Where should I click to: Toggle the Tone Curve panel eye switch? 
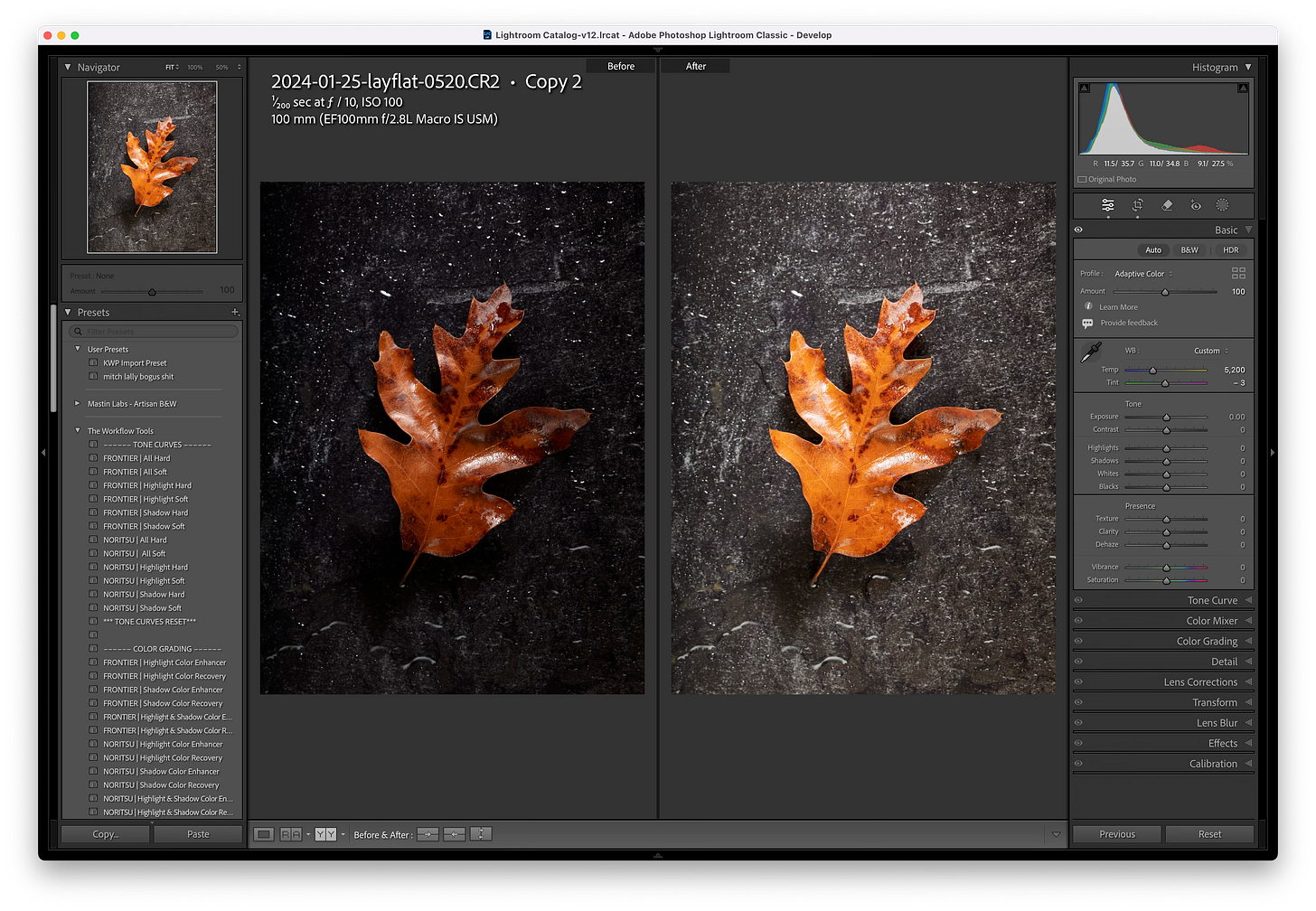[x=1078, y=600]
